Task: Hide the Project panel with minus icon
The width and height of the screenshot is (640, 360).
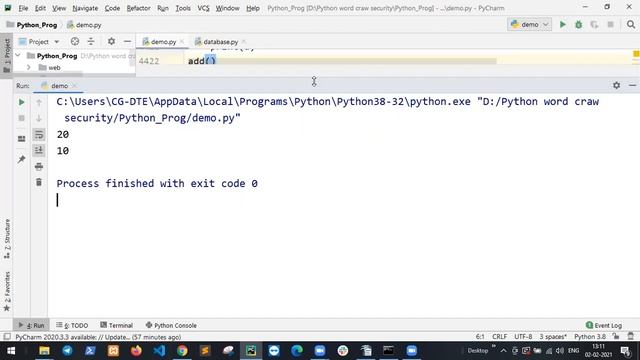Action: pos(127,41)
